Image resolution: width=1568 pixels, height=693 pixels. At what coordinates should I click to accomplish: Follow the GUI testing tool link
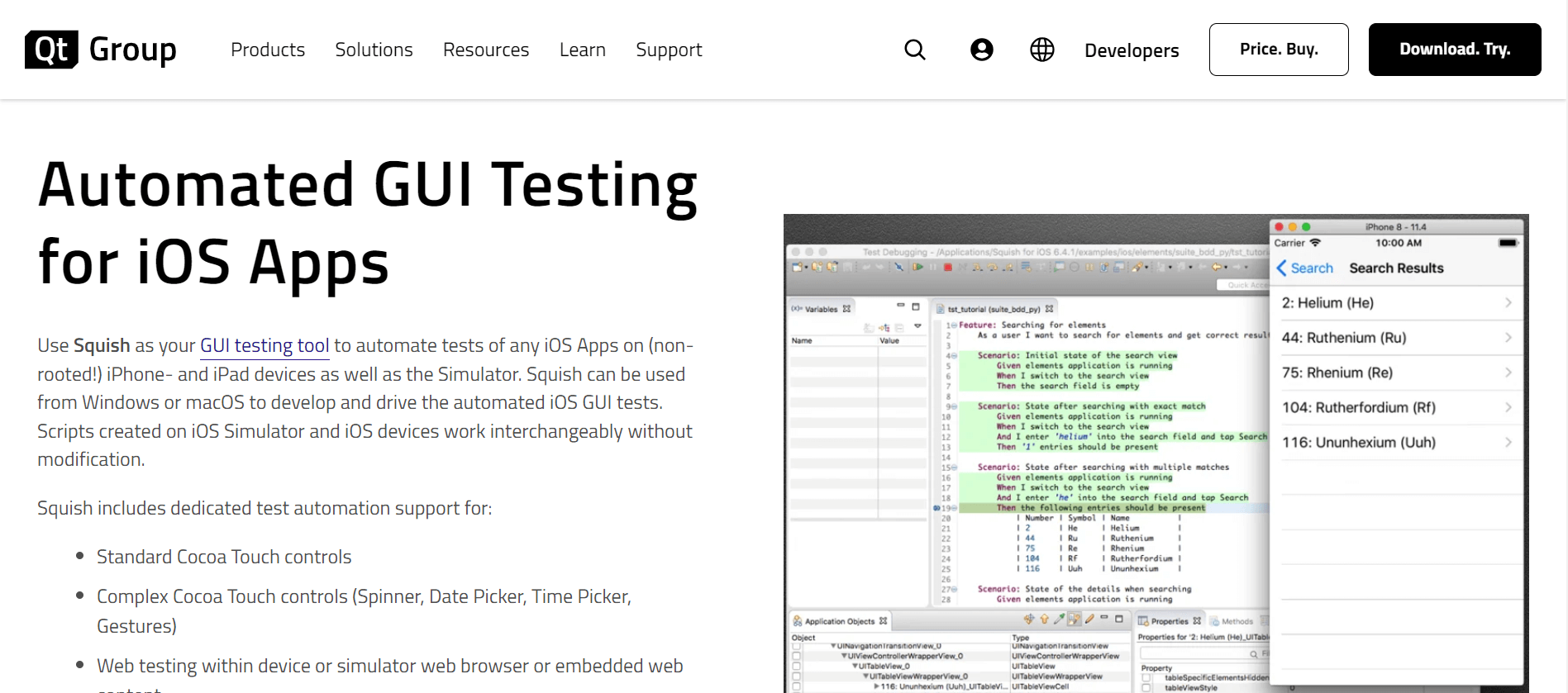pyautogui.click(x=265, y=345)
